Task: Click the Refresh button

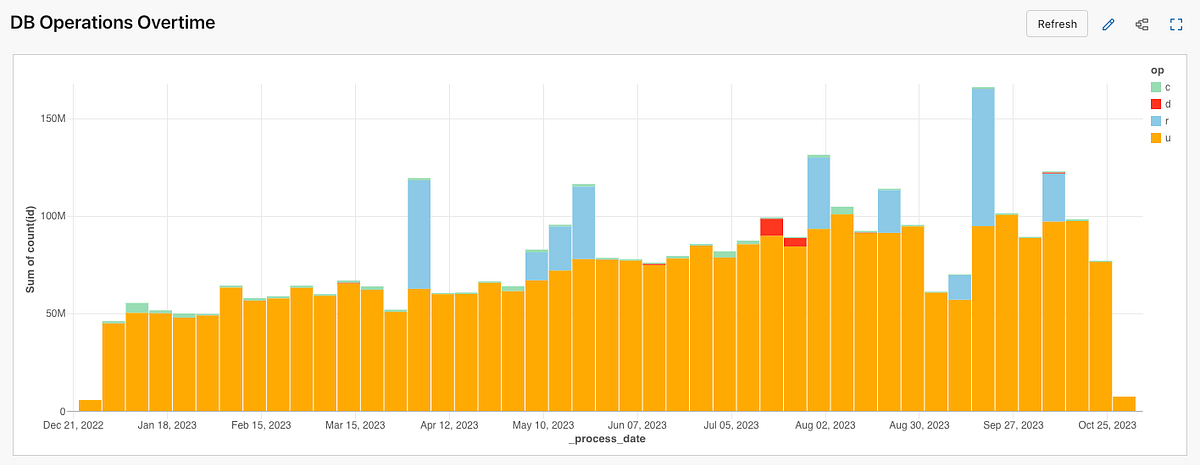Action: point(1057,24)
